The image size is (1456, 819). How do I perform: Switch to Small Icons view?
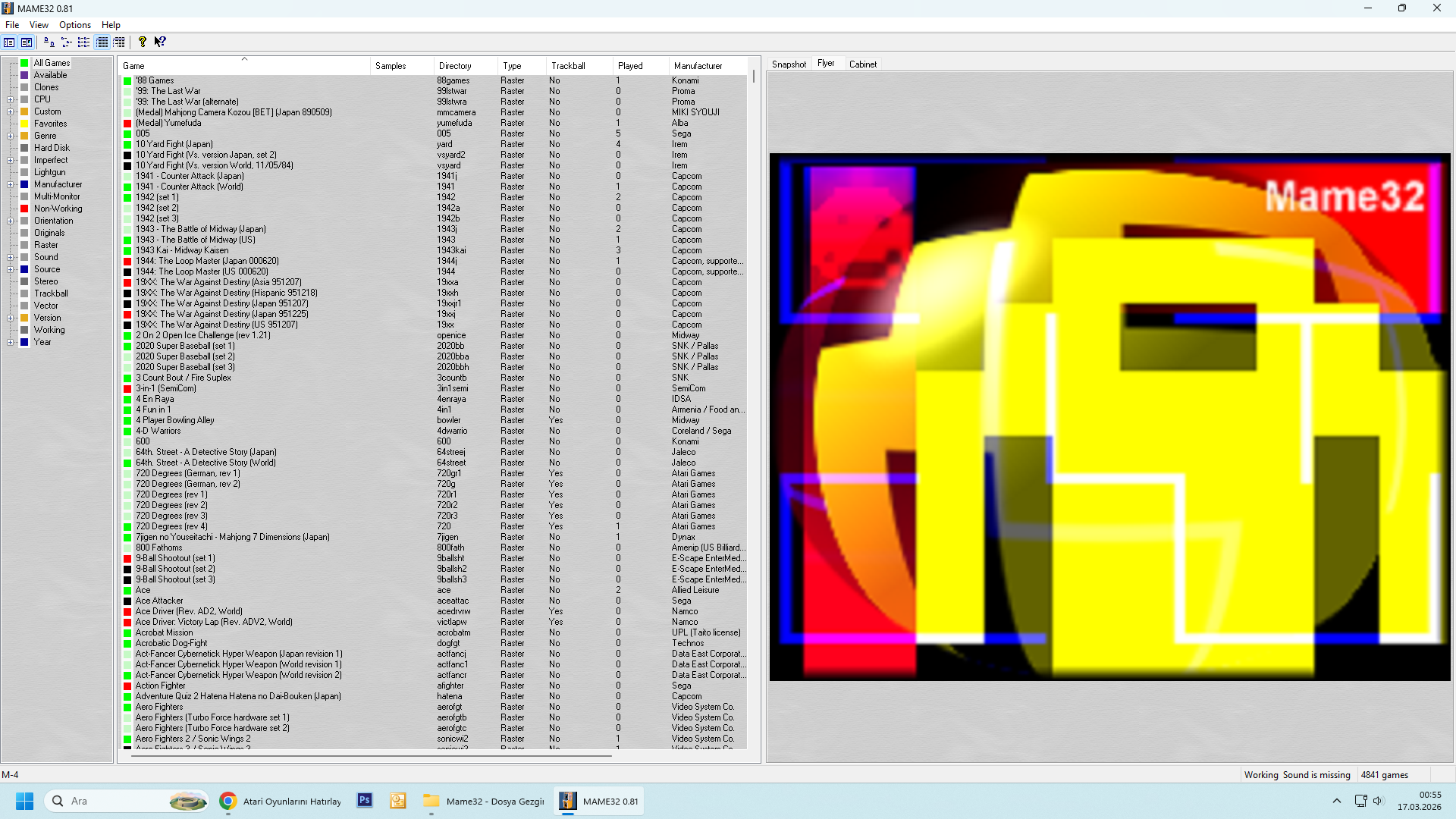[66, 42]
